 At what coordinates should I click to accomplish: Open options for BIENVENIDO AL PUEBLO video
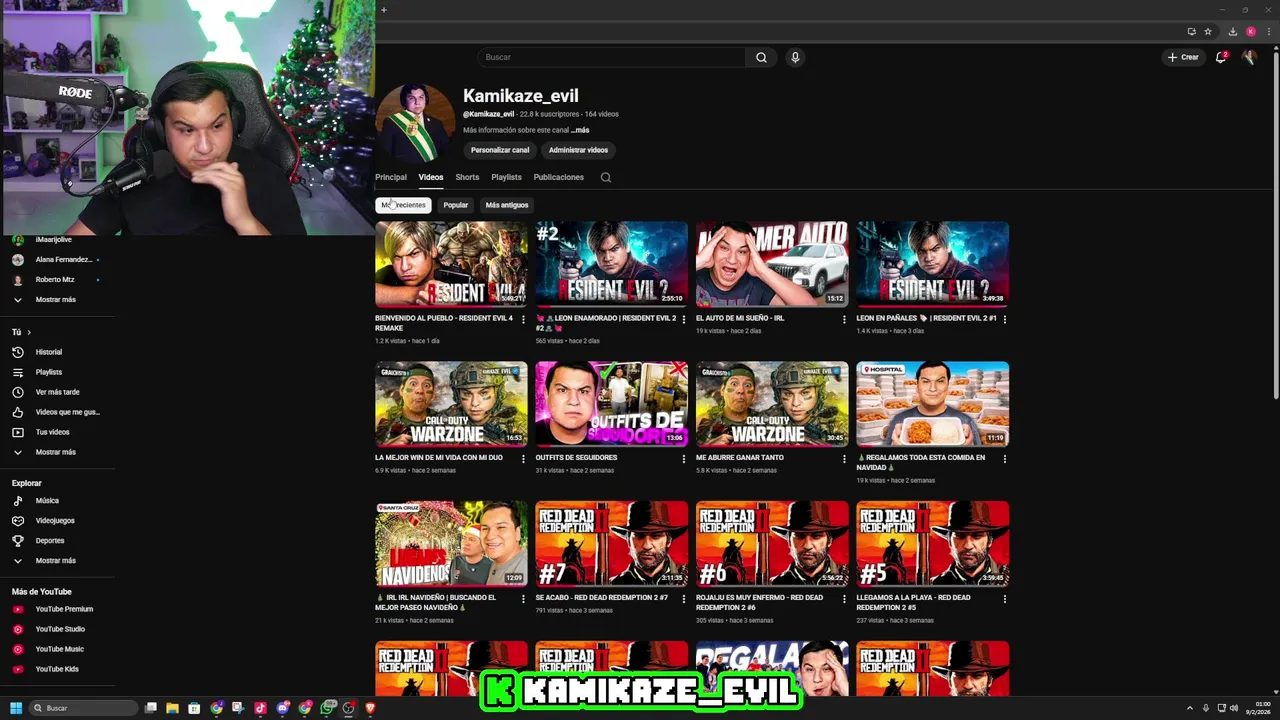click(x=523, y=319)
